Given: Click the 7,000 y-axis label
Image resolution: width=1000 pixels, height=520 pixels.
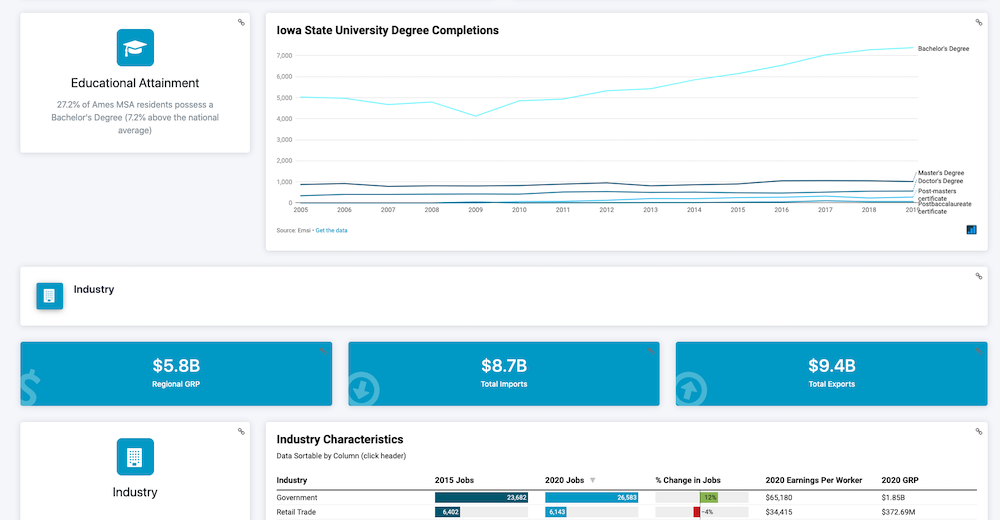Looking at the screenshot, I should coord(284,56).
